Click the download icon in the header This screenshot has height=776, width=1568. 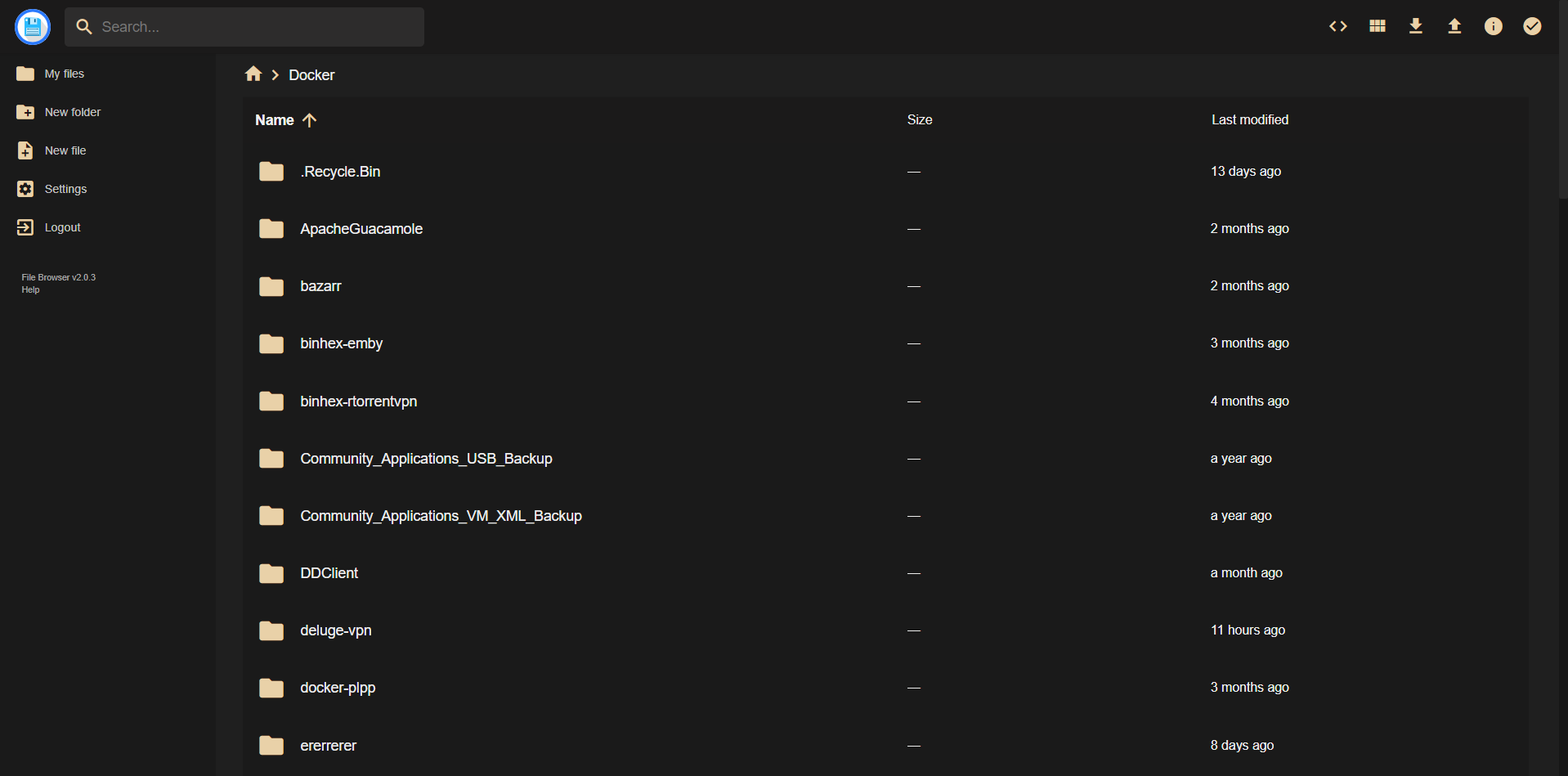1415,26
